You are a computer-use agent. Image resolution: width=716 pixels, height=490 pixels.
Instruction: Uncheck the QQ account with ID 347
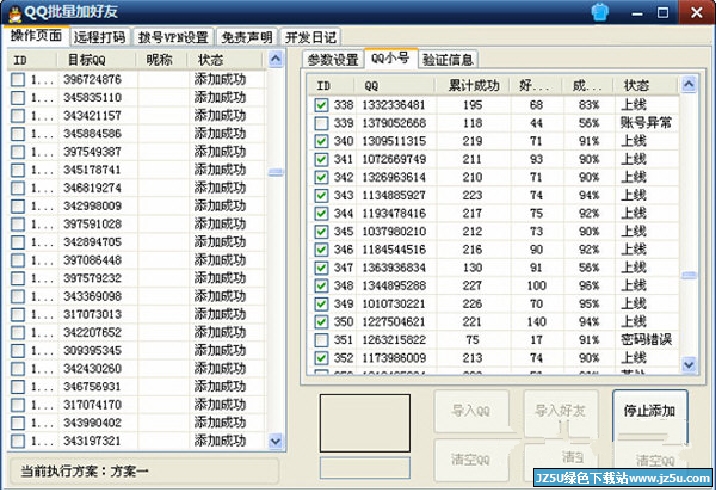[321, 268]
